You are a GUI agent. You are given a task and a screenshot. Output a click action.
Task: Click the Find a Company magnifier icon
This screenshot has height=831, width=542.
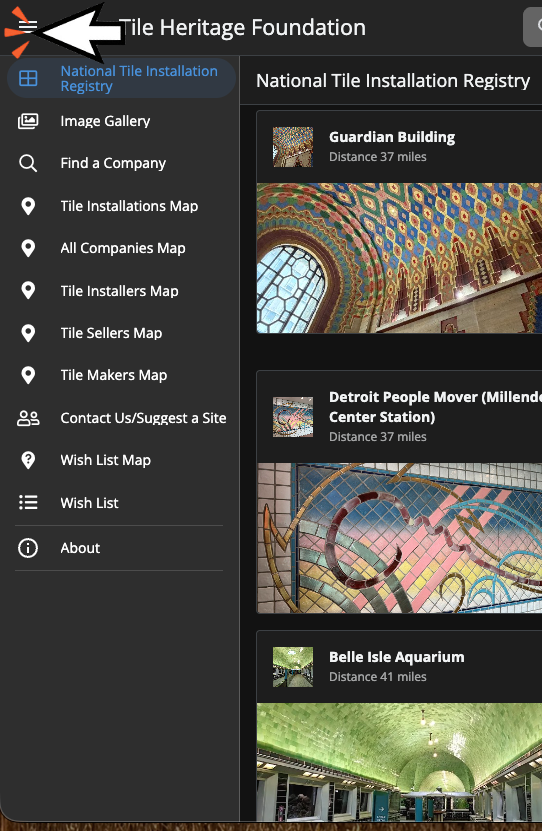[28, 163]
